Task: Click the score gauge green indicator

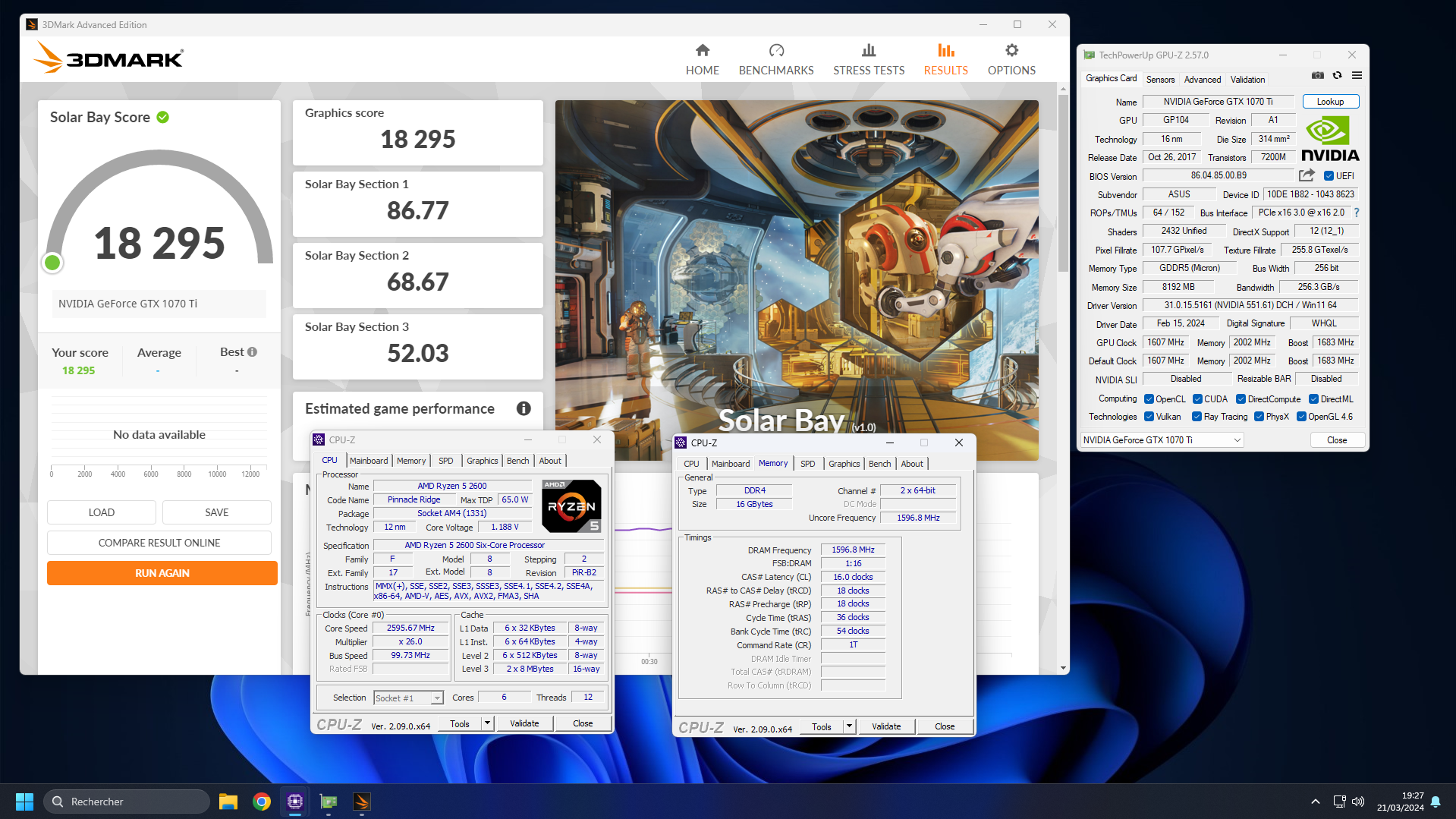Action: pos(52,263)
